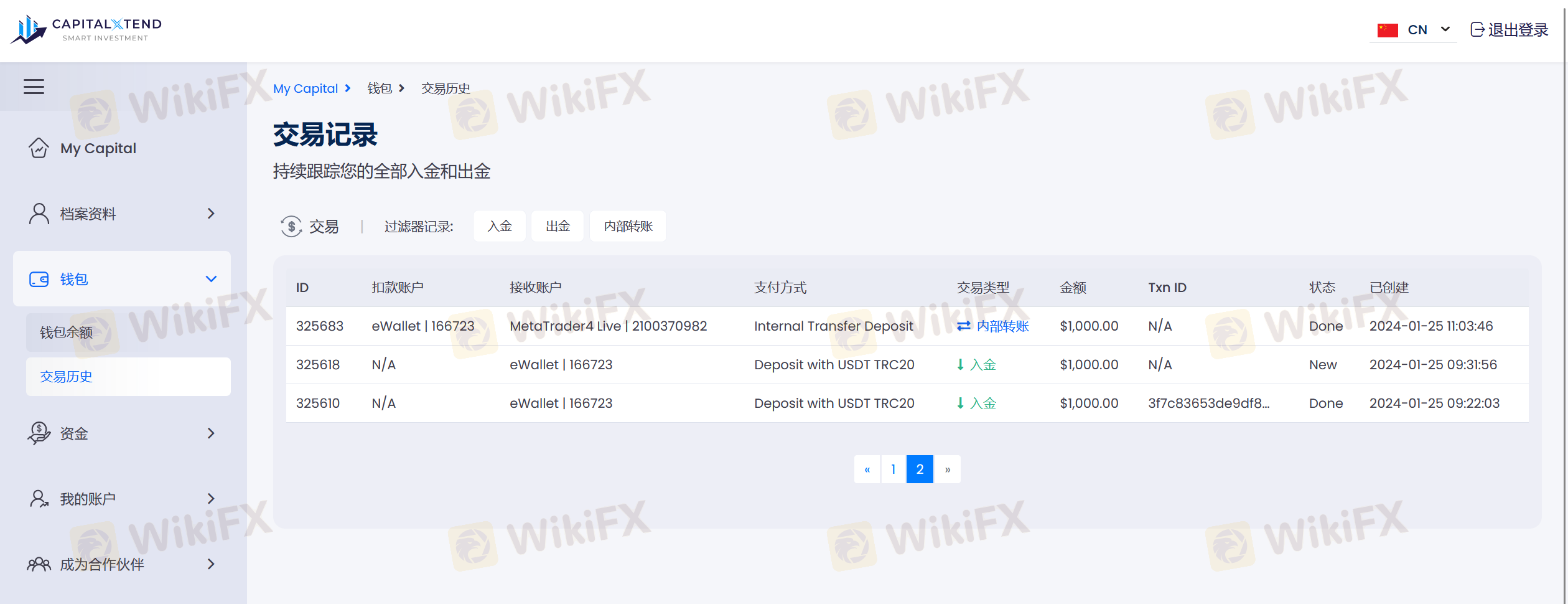The width and height of the screenshot is (1568, 604).
Task: Filter records by 入金
Action: click(x=500, y=226)
